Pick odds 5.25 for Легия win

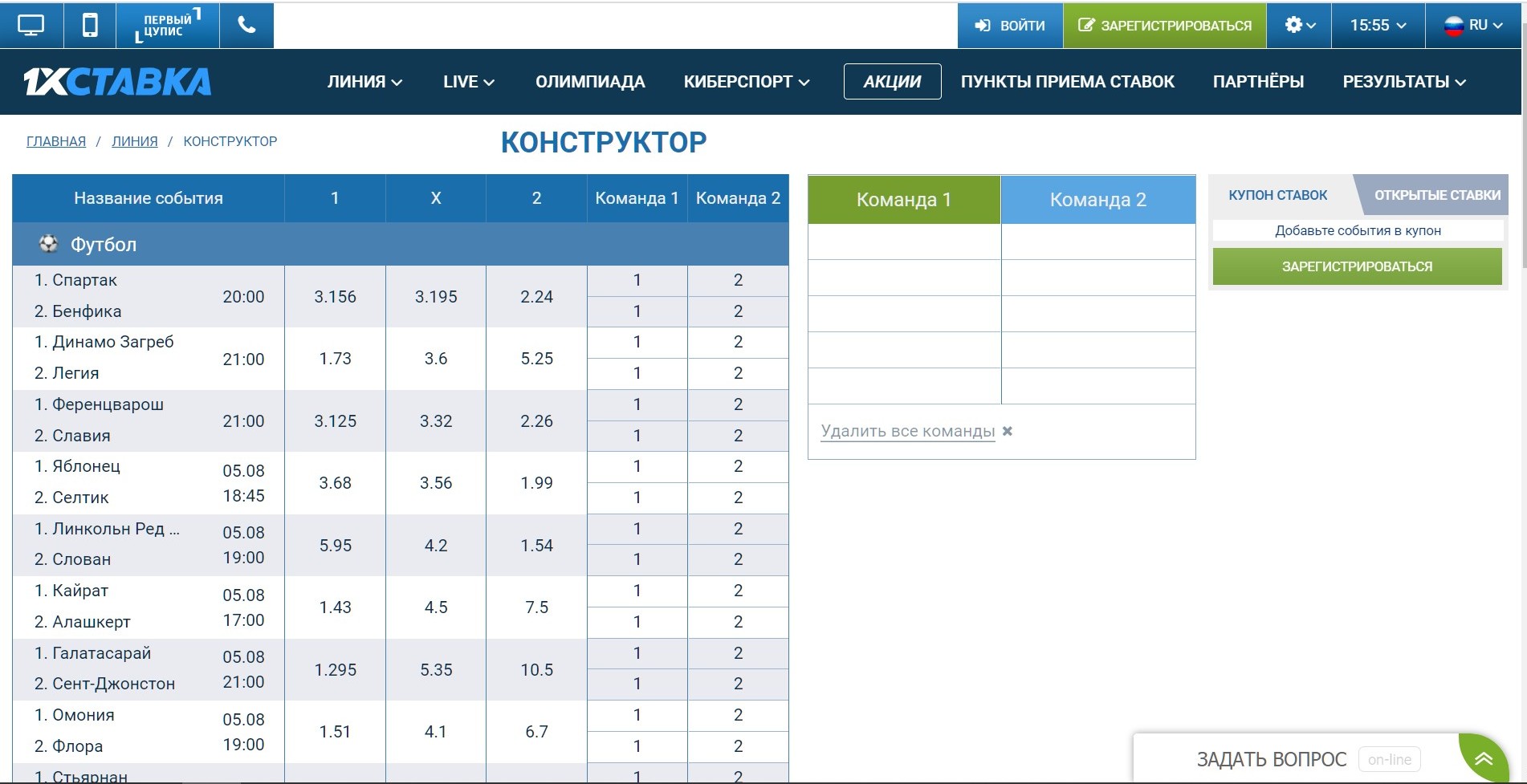(x=536, y=359)
